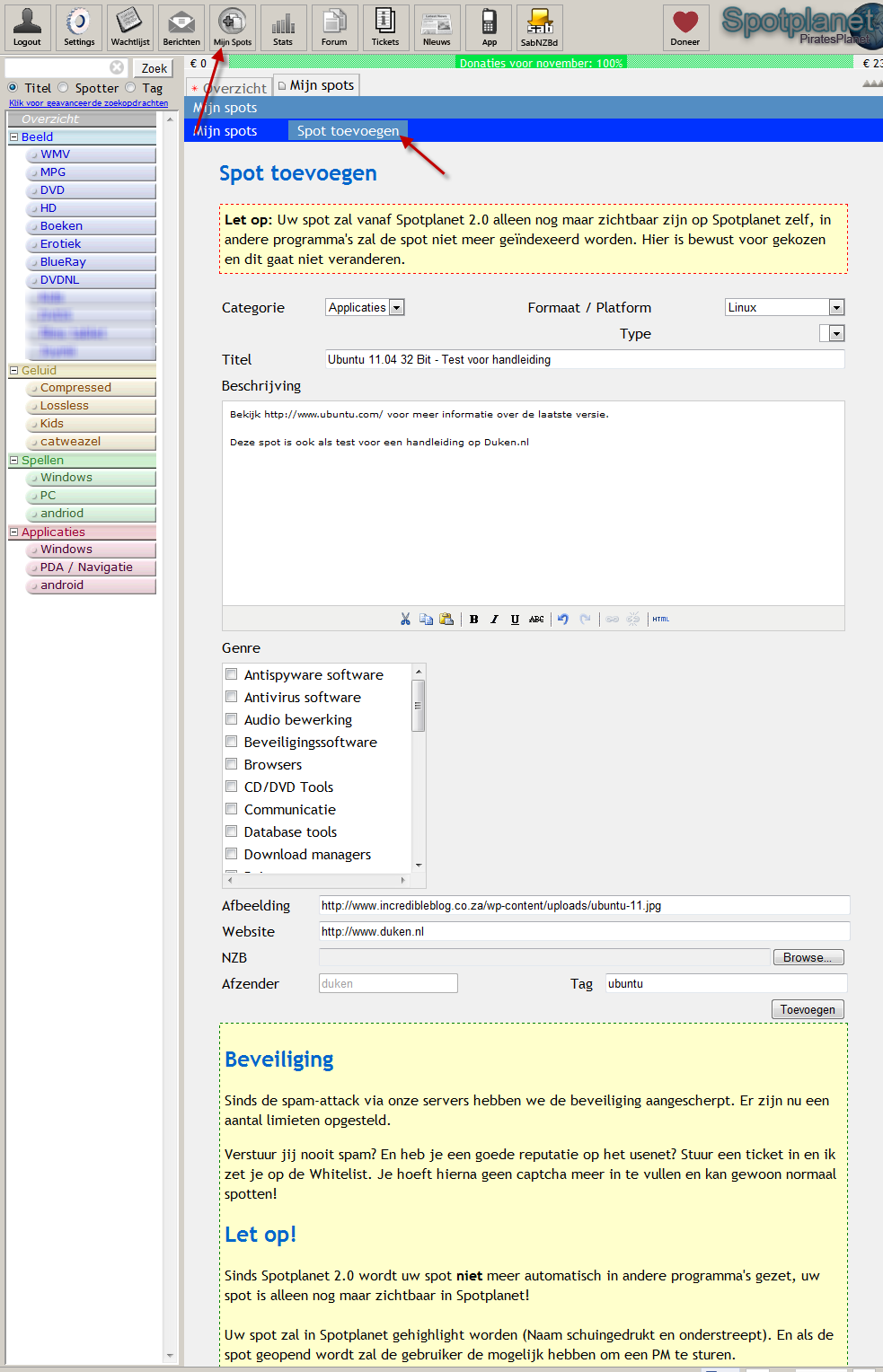Click the donation progress bar
The image size is (883, 1372).
pos(541,62)
